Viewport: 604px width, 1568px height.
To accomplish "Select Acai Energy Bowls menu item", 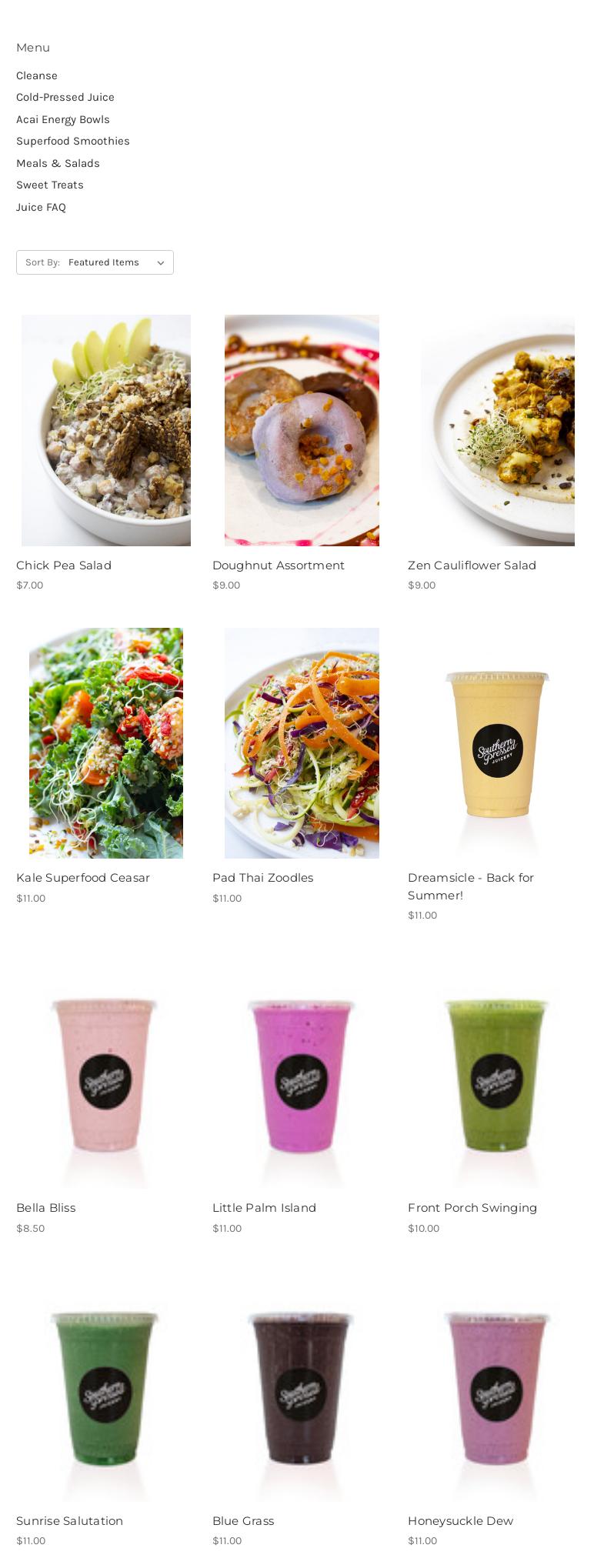I will (63, 119).
